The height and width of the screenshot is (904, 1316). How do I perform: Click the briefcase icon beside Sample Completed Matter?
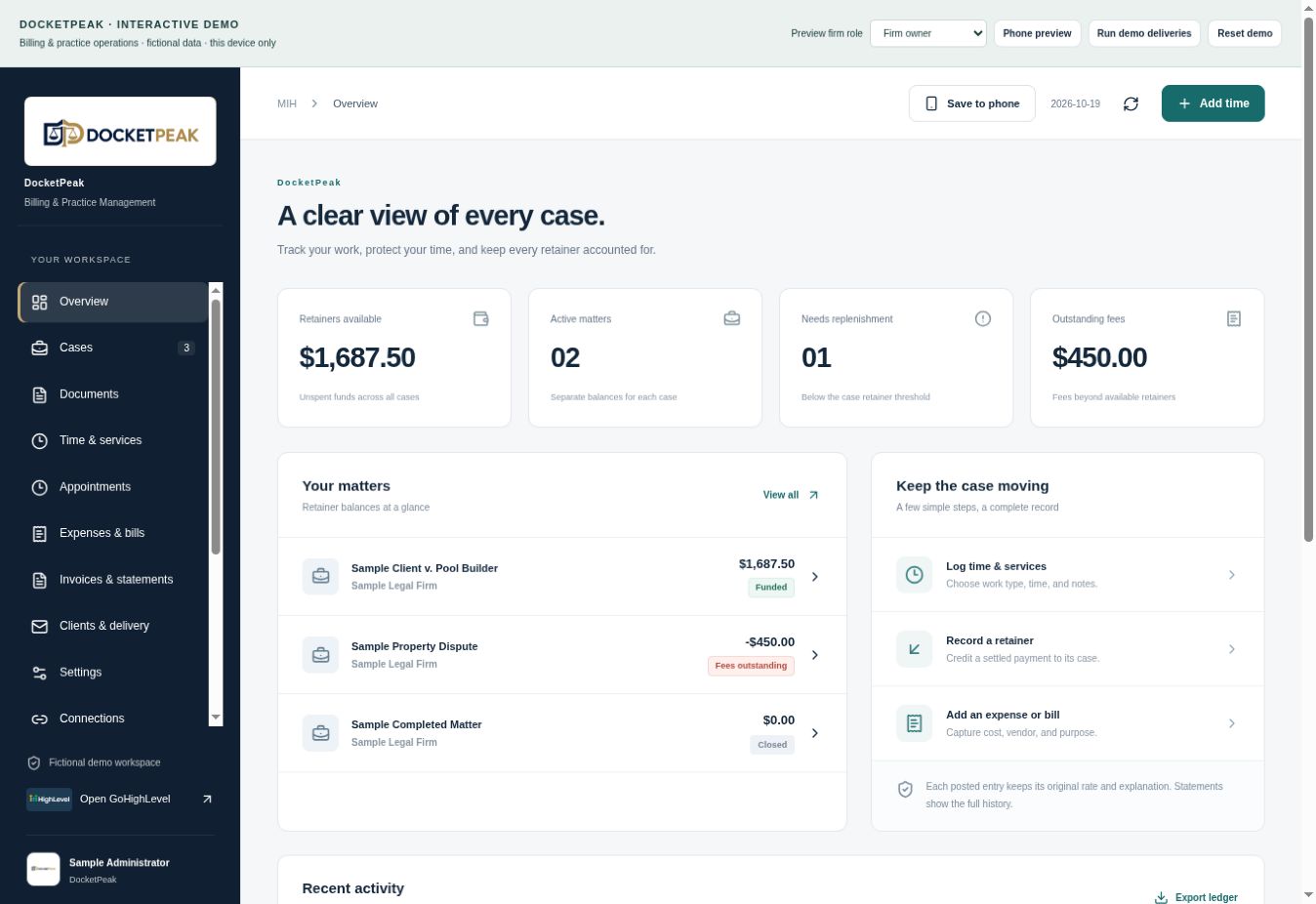(x=320, y=733)
